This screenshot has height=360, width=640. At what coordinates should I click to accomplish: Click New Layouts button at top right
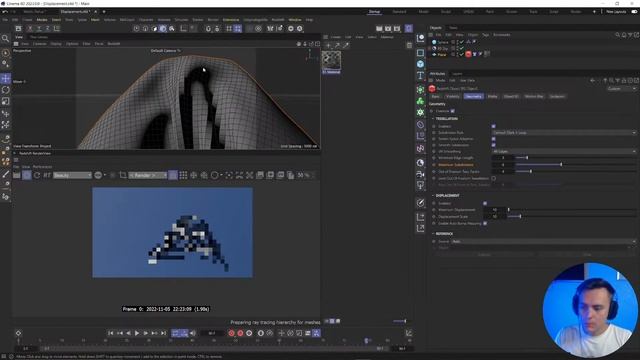pos(616,12)
